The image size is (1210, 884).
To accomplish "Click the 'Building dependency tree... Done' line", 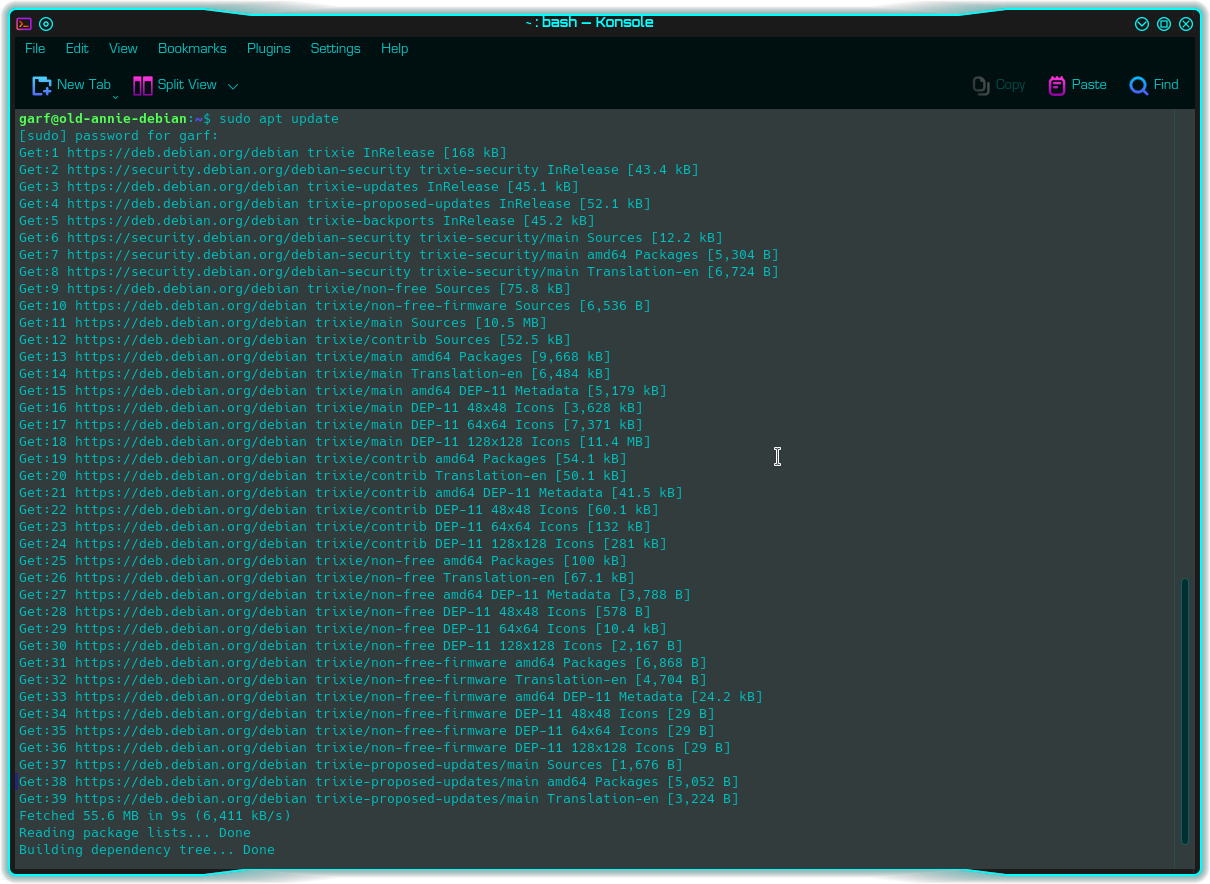I will pyautogui.click(x=147, y=850).
